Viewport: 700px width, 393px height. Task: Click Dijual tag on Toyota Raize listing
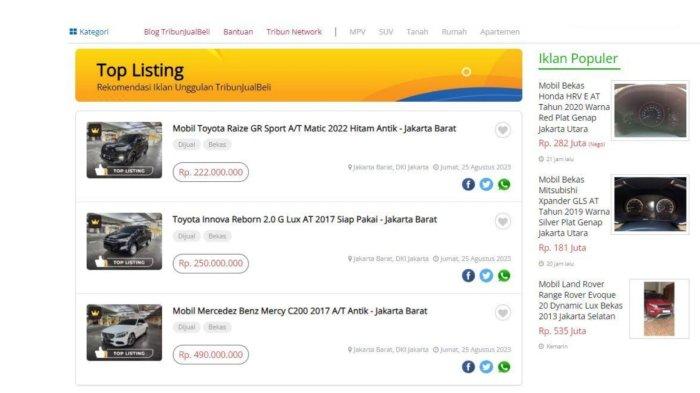click(x=187, y=145)
